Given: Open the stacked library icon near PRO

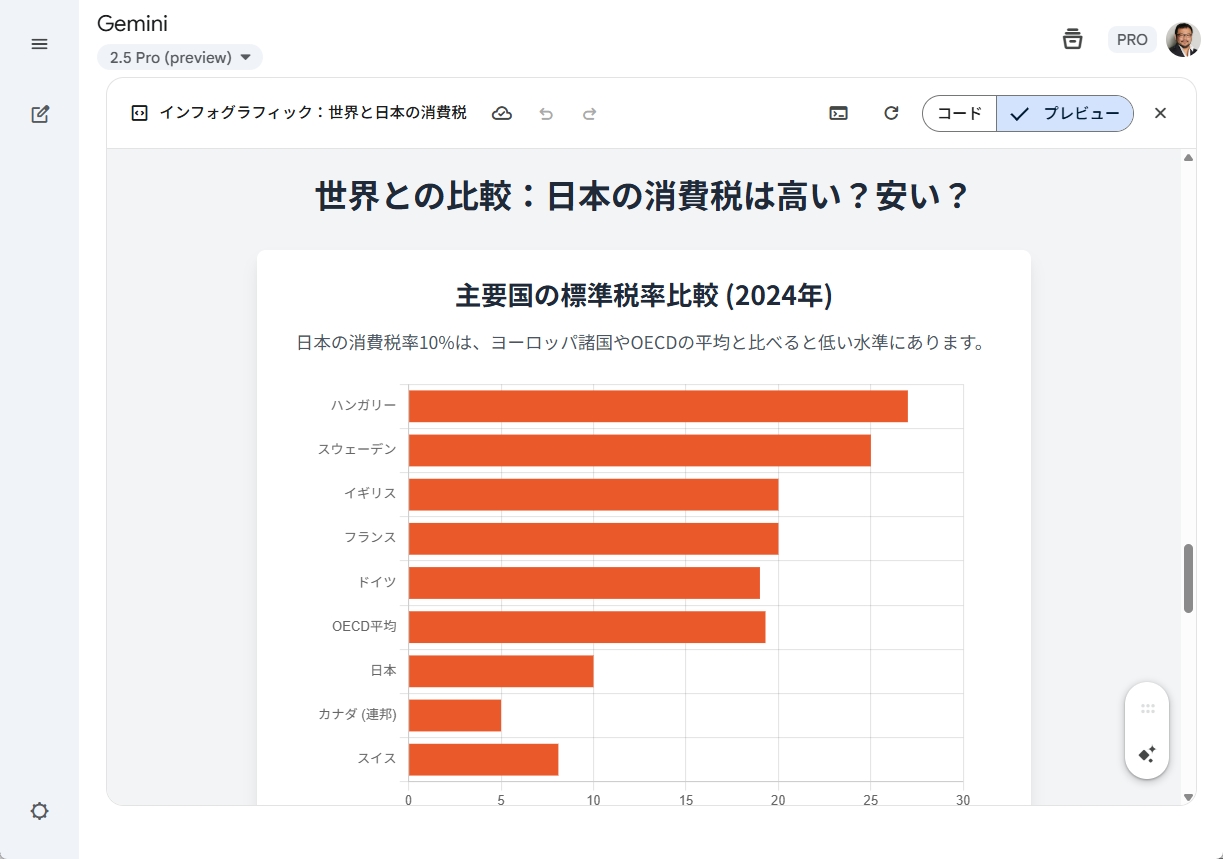Looking at the screenshot, I should 1072,39.
